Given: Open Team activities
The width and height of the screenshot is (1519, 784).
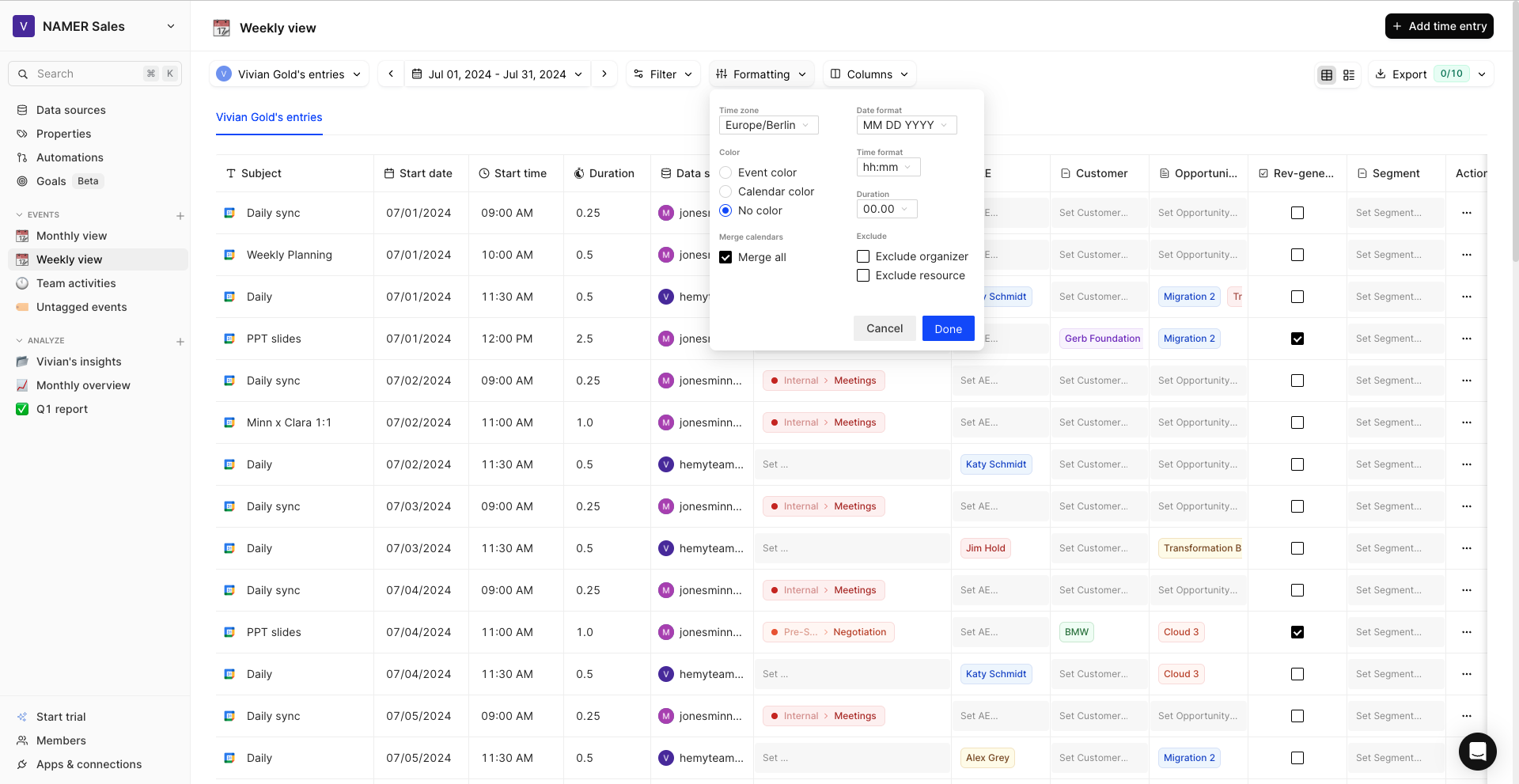Looking at the screenshot, I should click(76, 283).
